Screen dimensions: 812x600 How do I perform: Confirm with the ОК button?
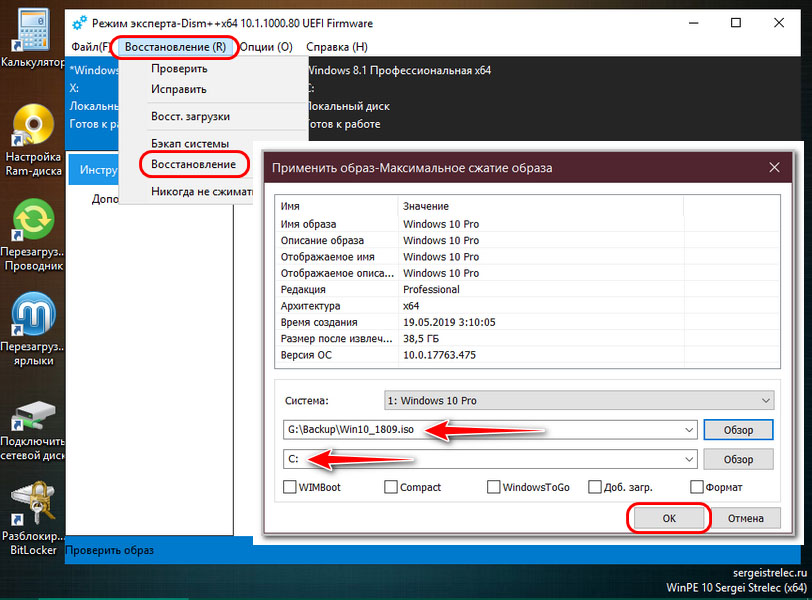669,518
